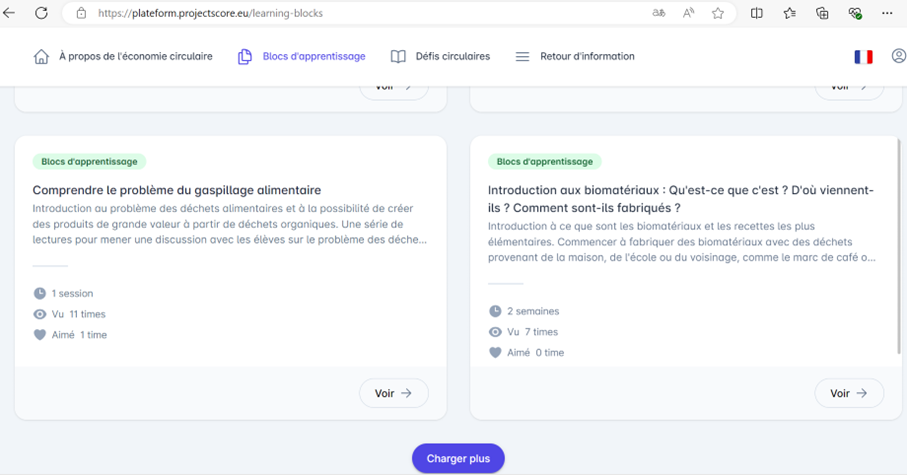The height and width of the screenshot is (475, 907).
Task: Click the Charger plus button
Action: point(458,458)
